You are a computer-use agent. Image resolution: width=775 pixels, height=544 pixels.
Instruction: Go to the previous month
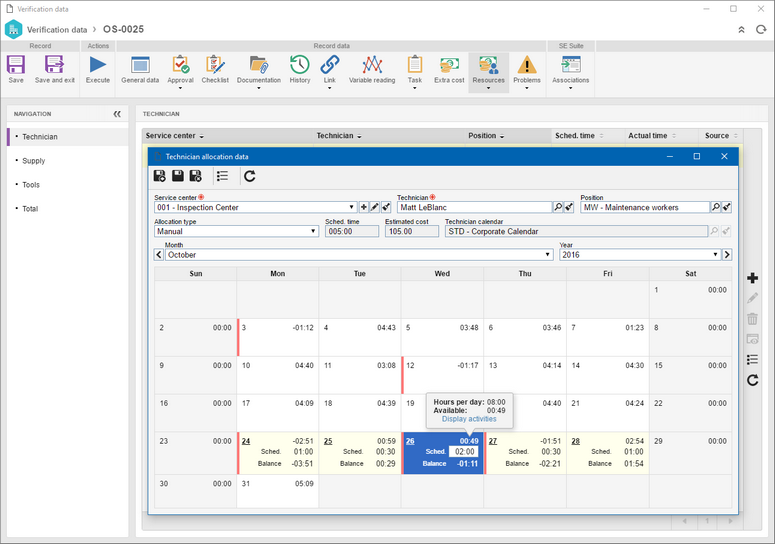(x=159, y=255)
